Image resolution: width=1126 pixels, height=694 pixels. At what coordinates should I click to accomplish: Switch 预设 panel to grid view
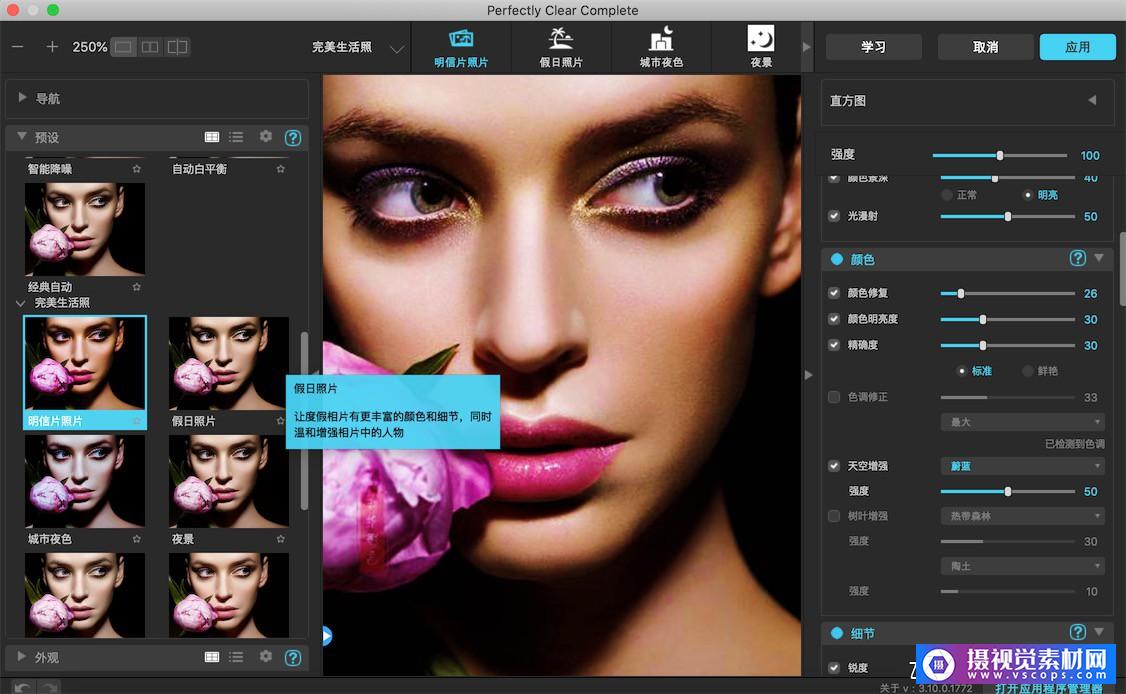click(212, 137)
